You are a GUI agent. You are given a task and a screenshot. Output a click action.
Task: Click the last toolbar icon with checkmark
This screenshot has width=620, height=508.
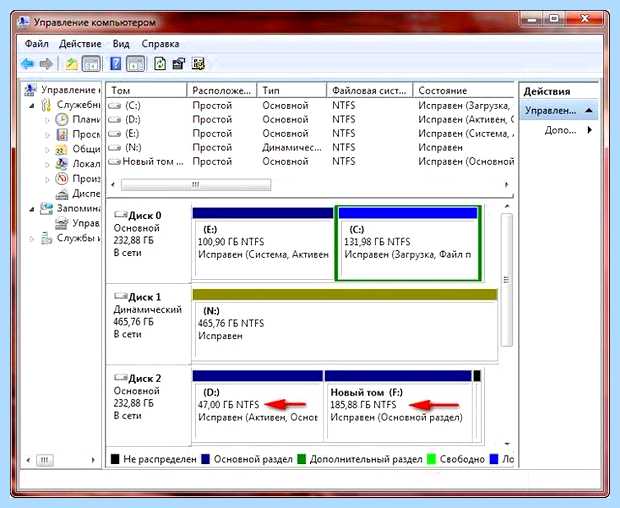click(x=198, y=64)
